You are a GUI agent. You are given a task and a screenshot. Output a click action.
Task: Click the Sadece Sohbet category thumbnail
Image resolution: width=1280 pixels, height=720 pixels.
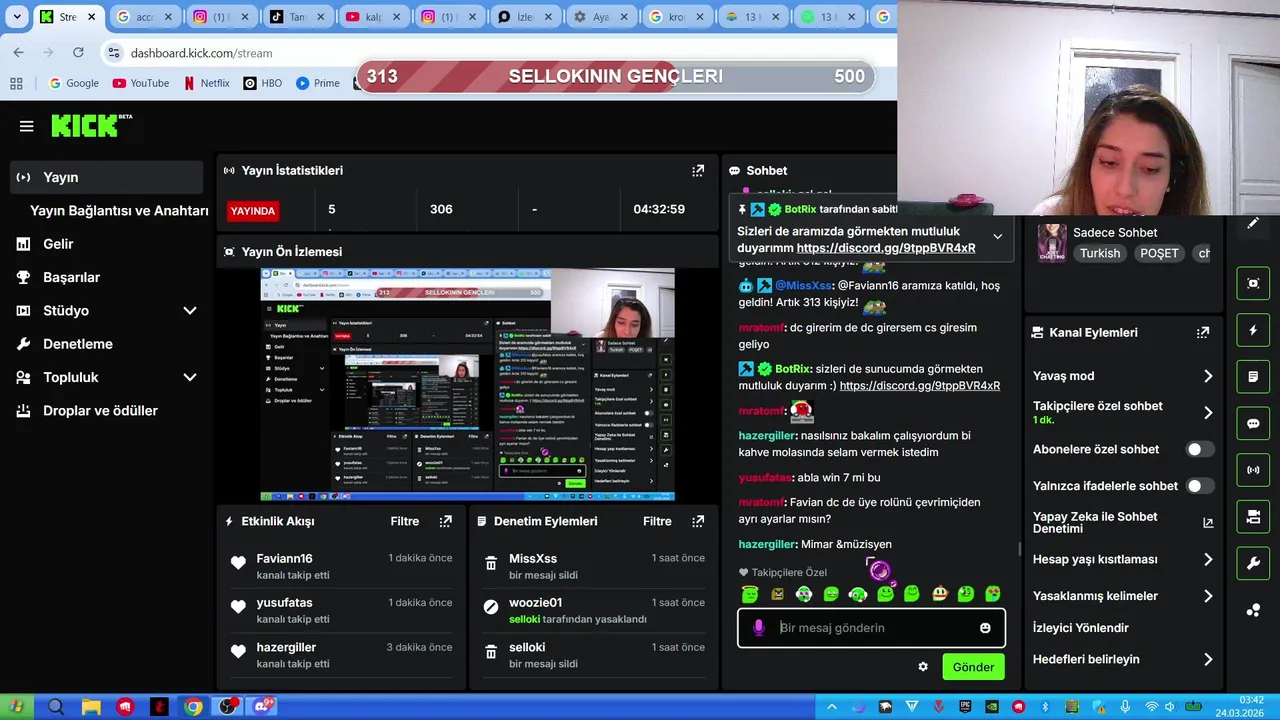tap(1051, 242)
